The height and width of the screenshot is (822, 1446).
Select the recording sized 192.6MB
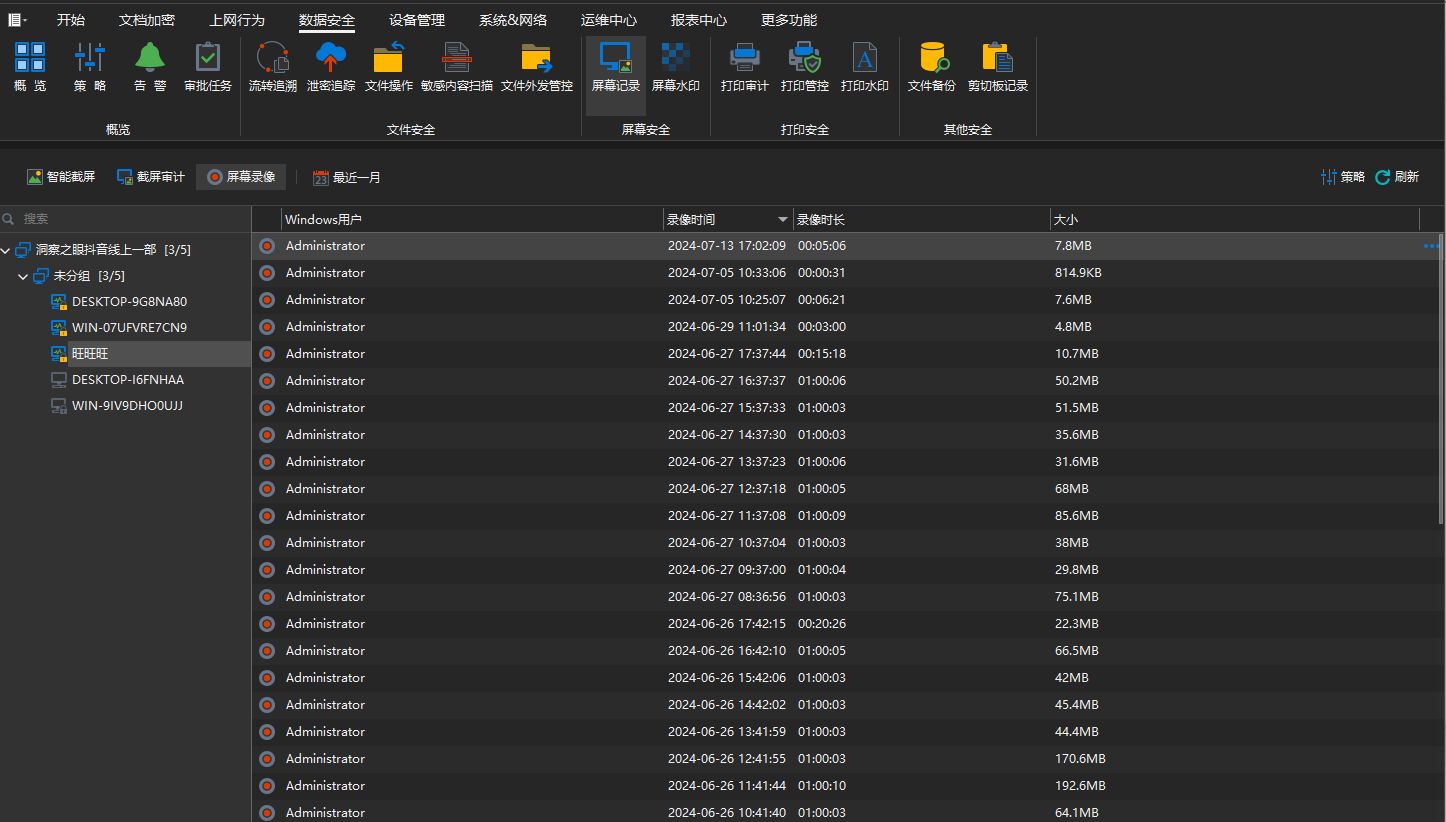[844, 786]
